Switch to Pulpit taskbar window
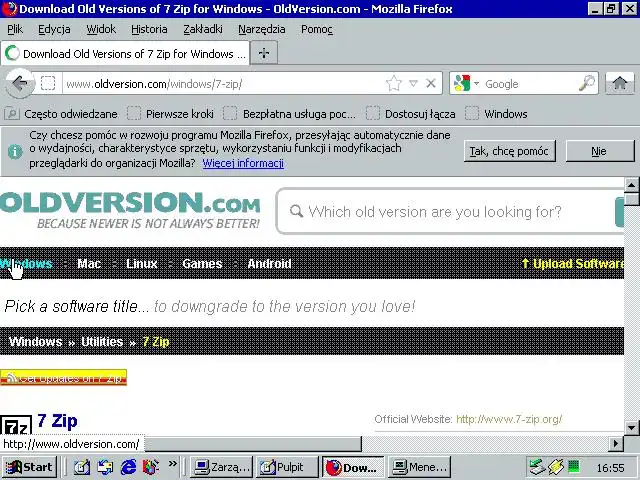 tap(287, 467)
